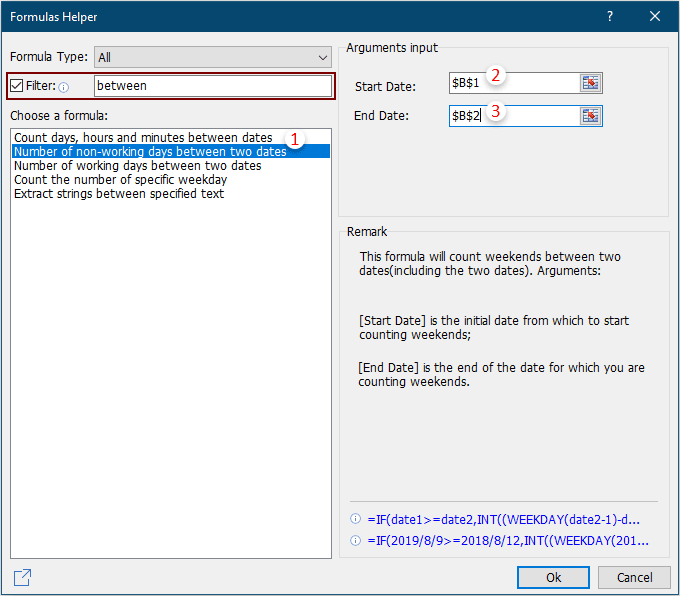Viewport: 680px width, 596px height.
Task: Click info icon beside date1 formula
Action: pyautogui.click(x=355, y=520)
